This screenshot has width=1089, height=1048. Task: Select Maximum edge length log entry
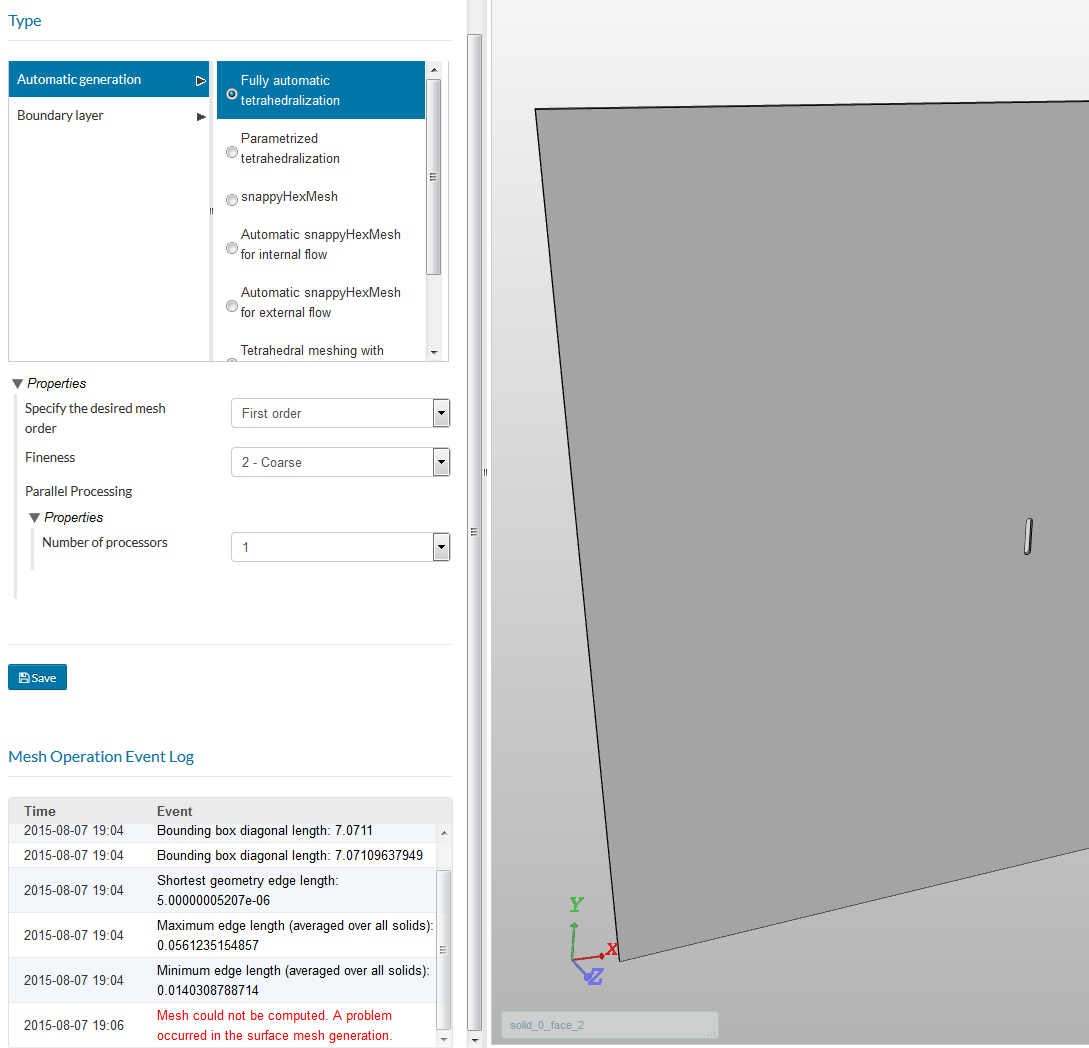pos(222,935)
